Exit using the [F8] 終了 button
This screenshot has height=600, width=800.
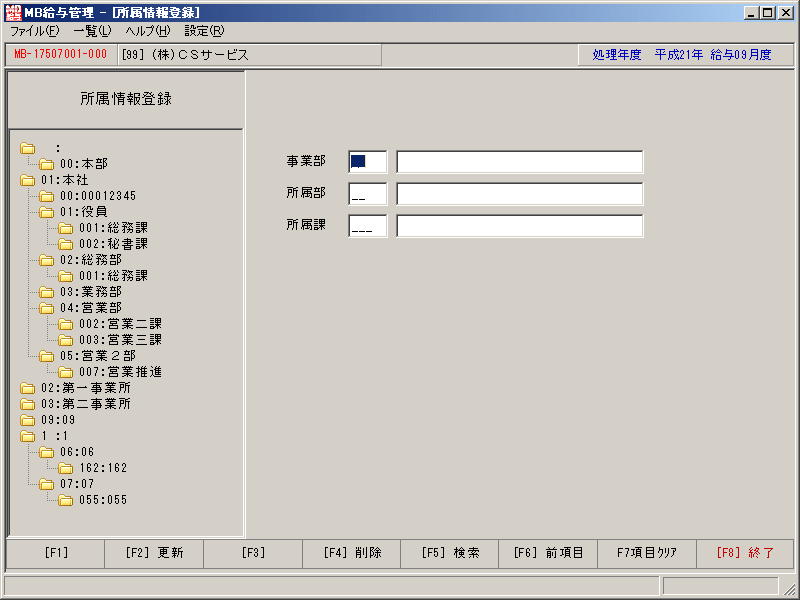tap(745, 553)
